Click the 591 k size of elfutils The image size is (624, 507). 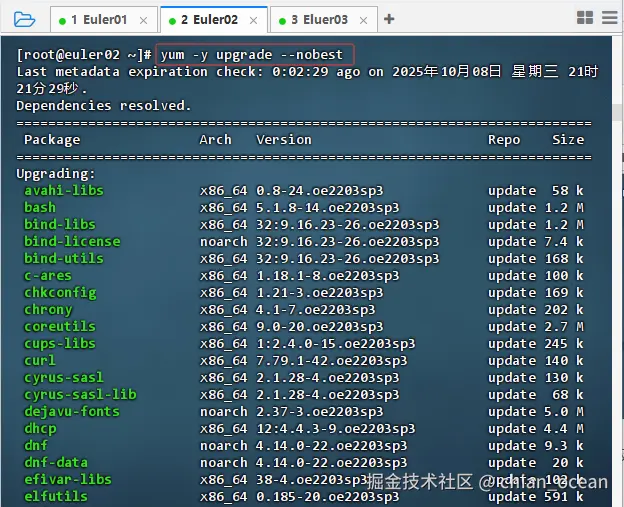[564, 496]
